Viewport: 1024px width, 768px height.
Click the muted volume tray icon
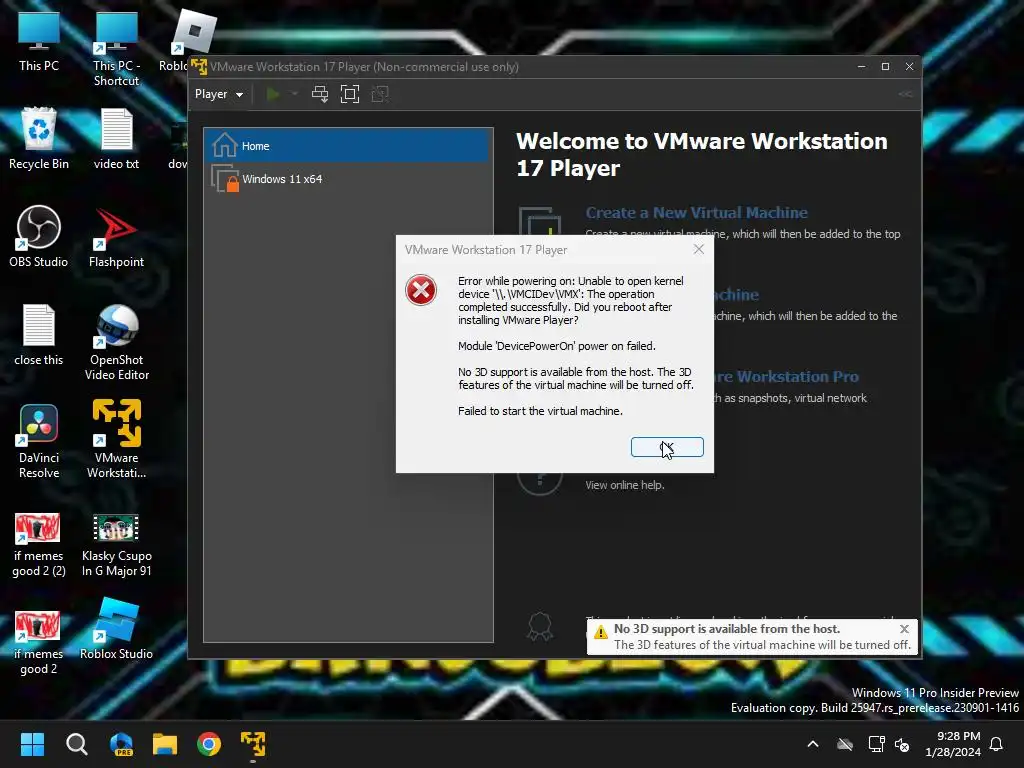pos(902,744)
